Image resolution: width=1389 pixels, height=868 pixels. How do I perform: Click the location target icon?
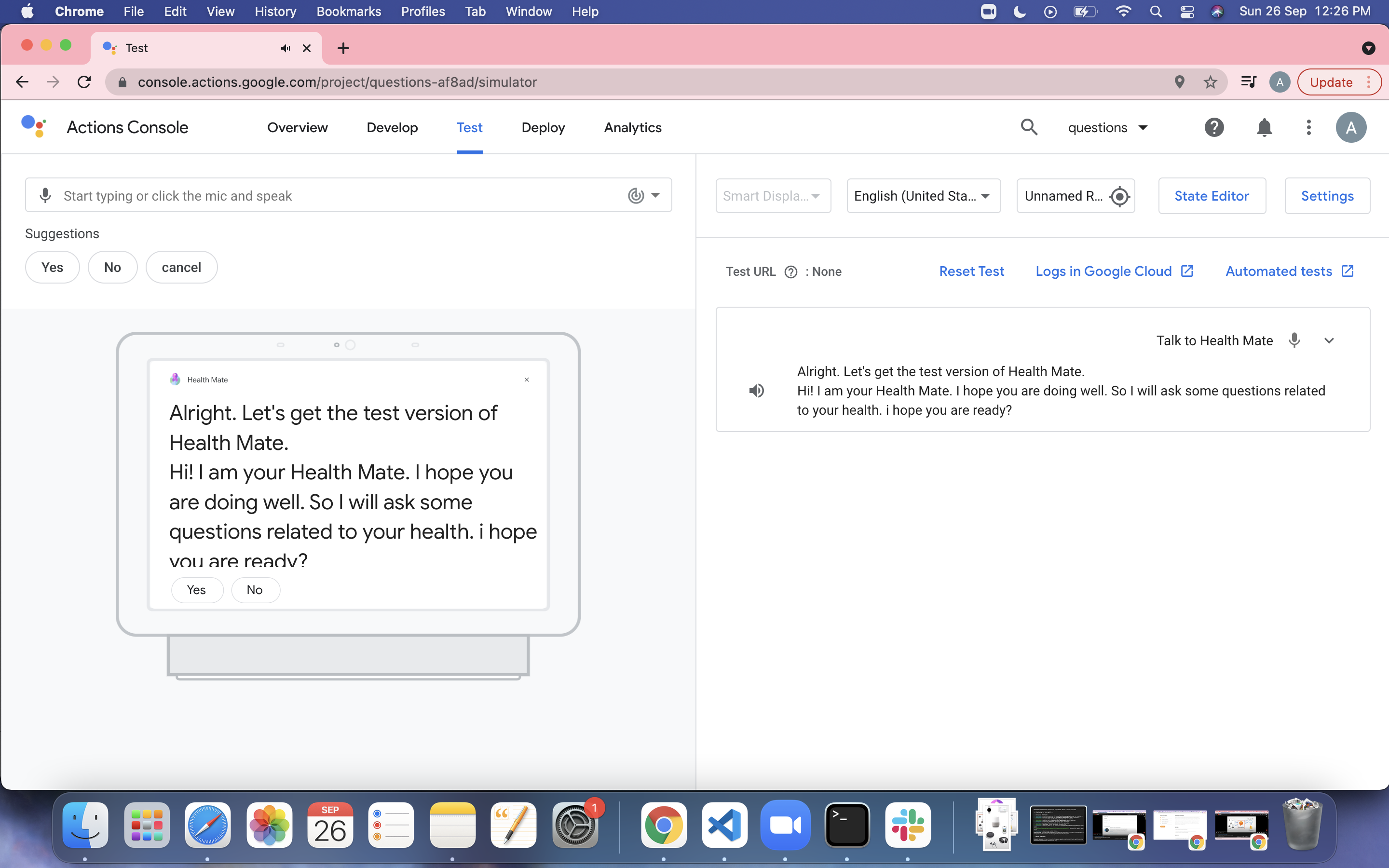coord(1119,196)
